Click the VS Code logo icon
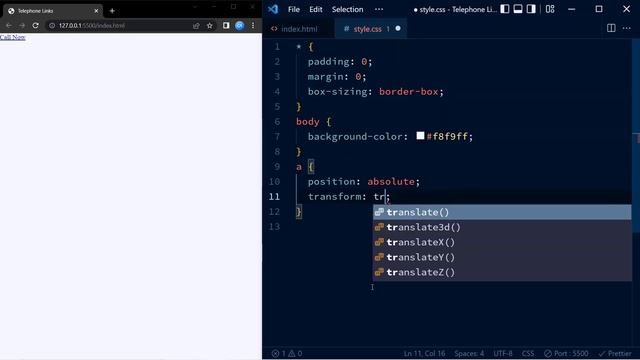Screen dimensions: 640x360 (273, 9)
